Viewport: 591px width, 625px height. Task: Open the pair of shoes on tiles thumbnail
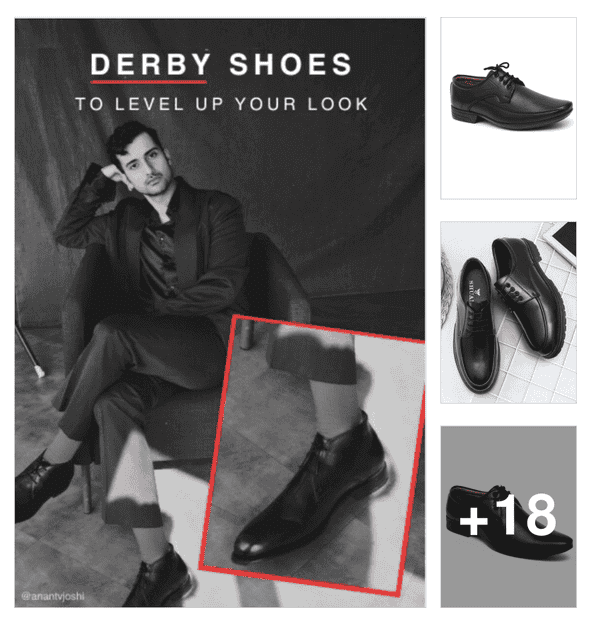508,312
